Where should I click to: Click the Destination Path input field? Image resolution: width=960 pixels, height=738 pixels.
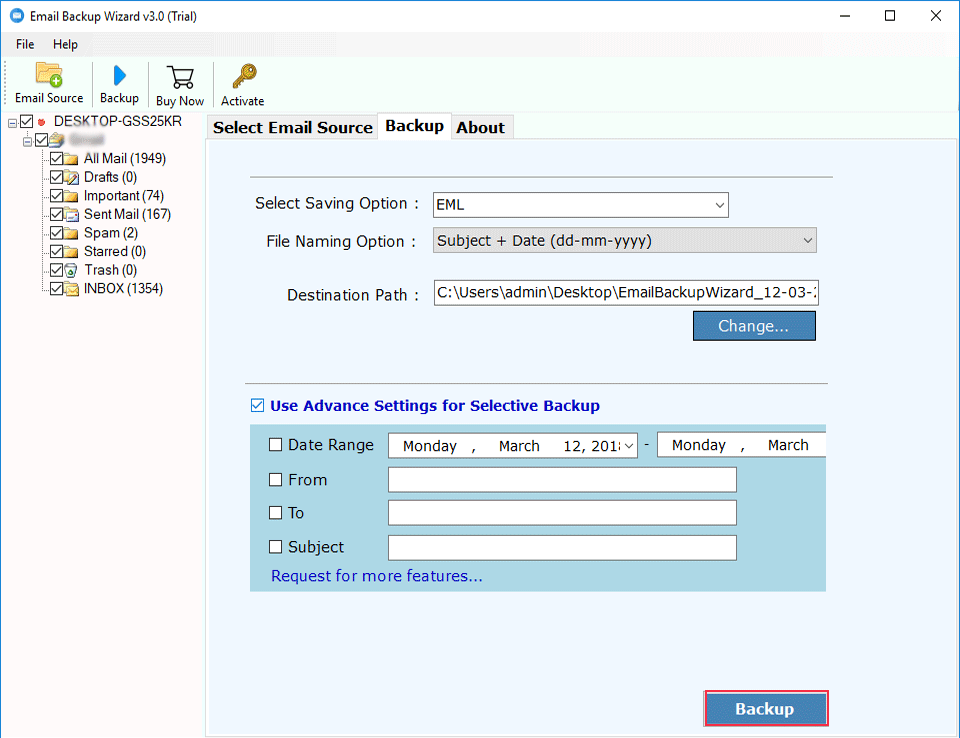click(x=626, y=293)
